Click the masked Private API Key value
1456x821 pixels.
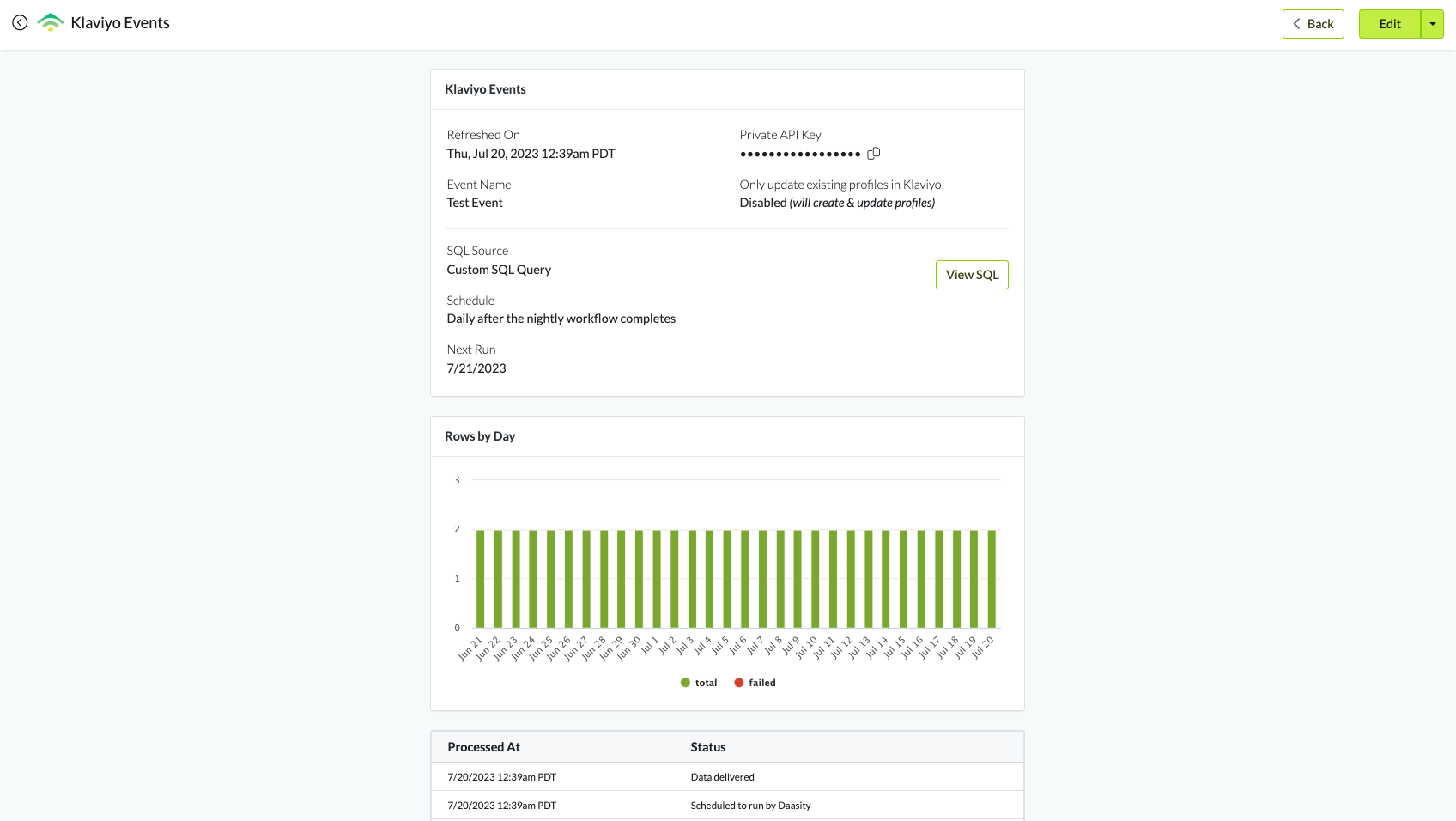pyautogui.click(x=800, y=155)
